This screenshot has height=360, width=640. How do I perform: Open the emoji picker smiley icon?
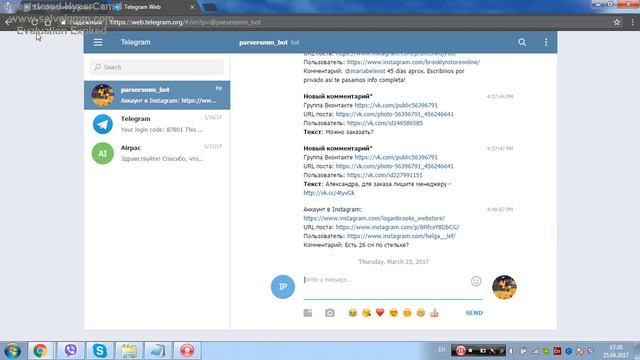click(x=476, y=281)
